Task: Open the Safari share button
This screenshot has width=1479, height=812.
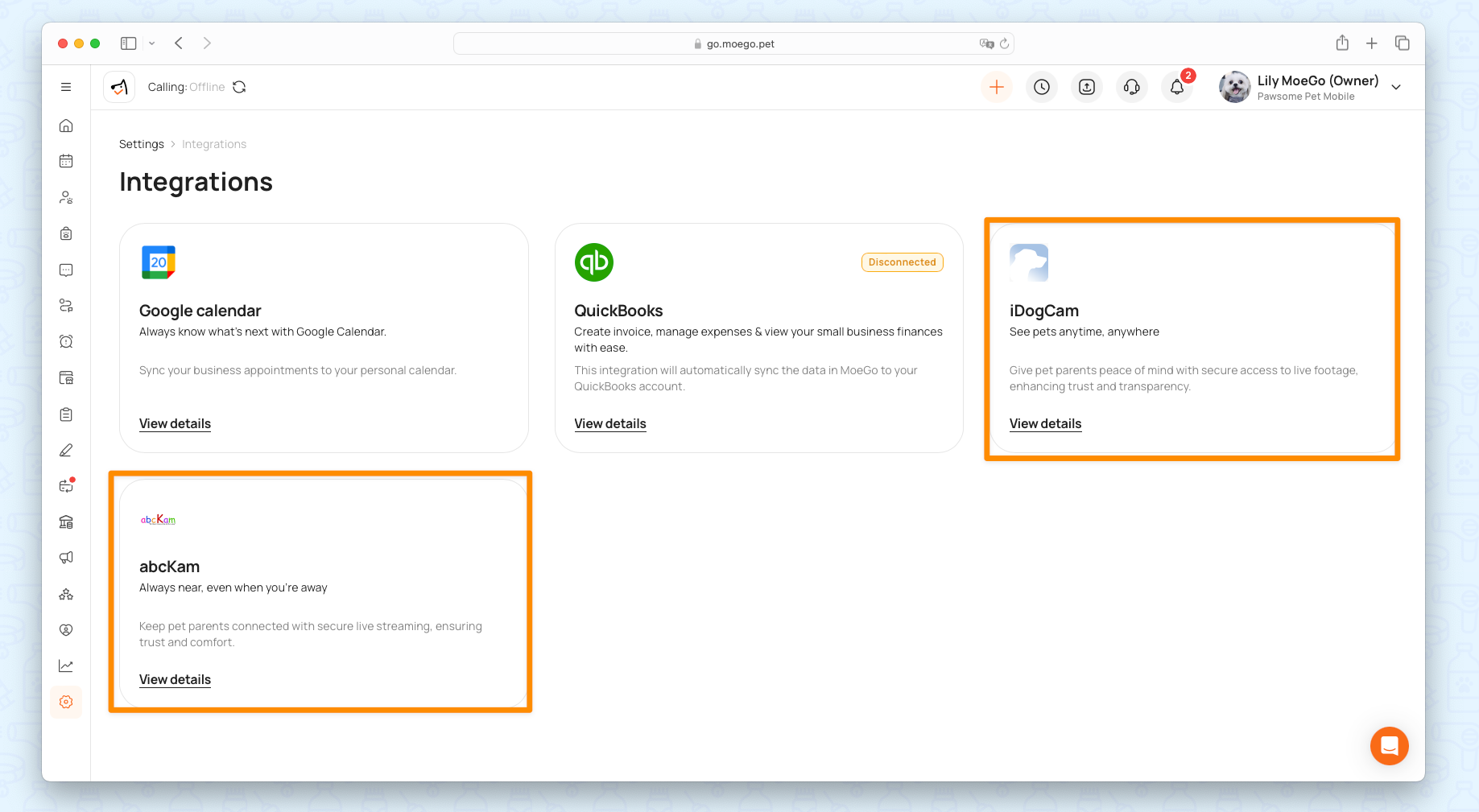Action: [x=1342, y=43]
